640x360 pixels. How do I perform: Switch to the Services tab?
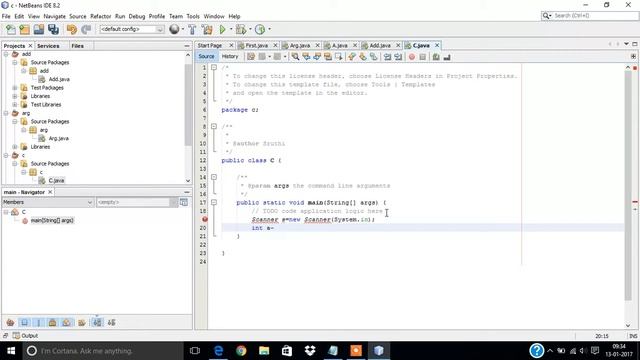[x=48, y=46]
